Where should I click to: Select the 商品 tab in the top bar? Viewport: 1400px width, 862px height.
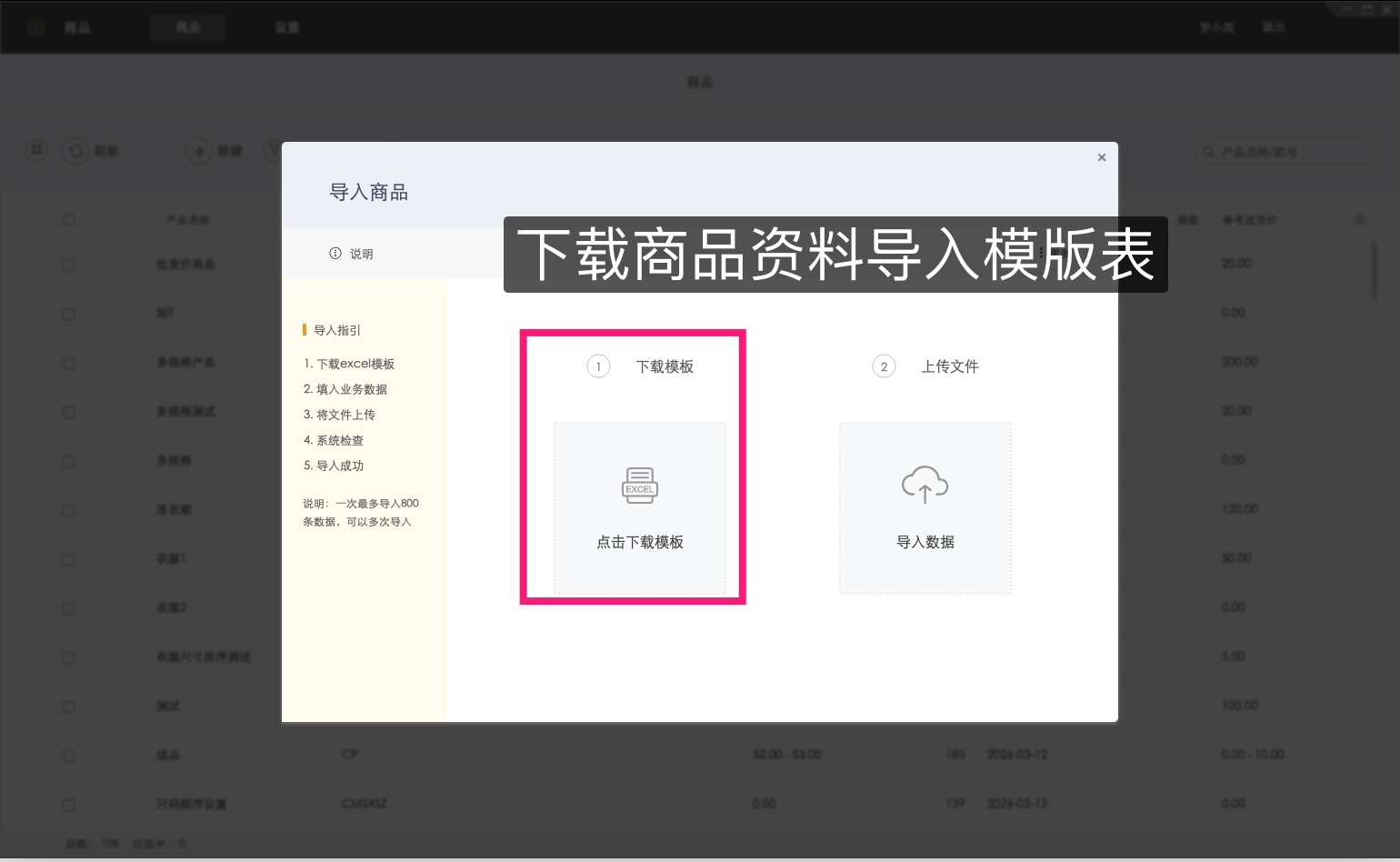point(187,26)
